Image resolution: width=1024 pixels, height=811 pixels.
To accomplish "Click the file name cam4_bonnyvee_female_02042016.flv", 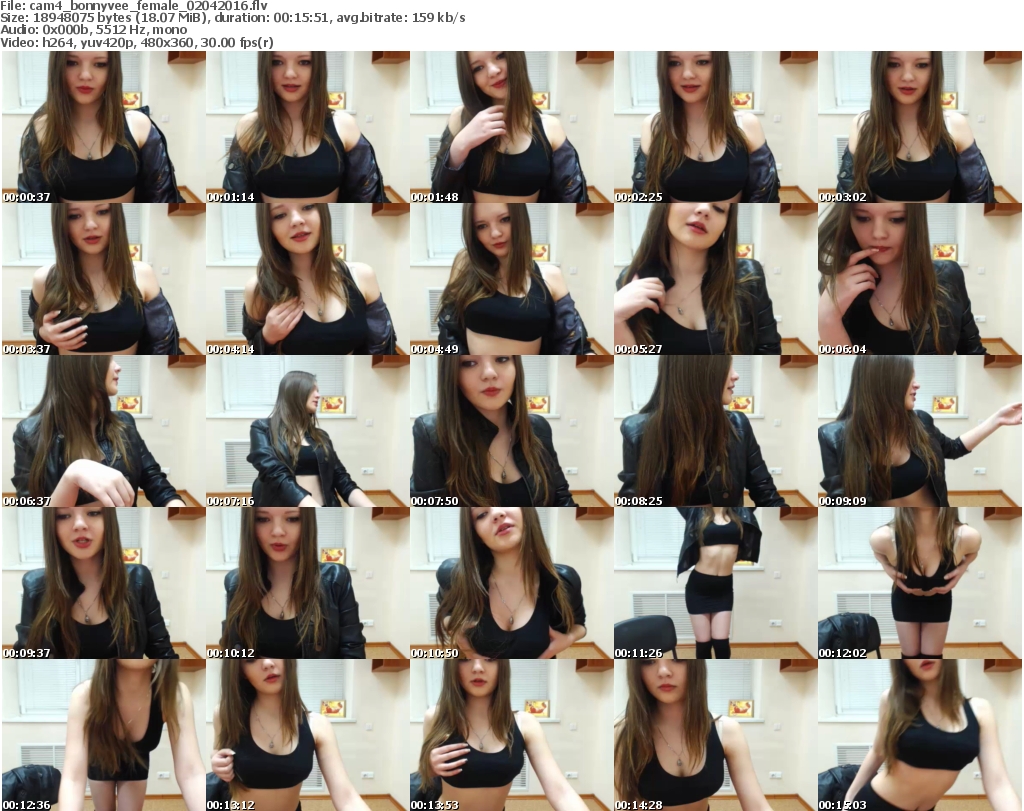I will 148,6.
